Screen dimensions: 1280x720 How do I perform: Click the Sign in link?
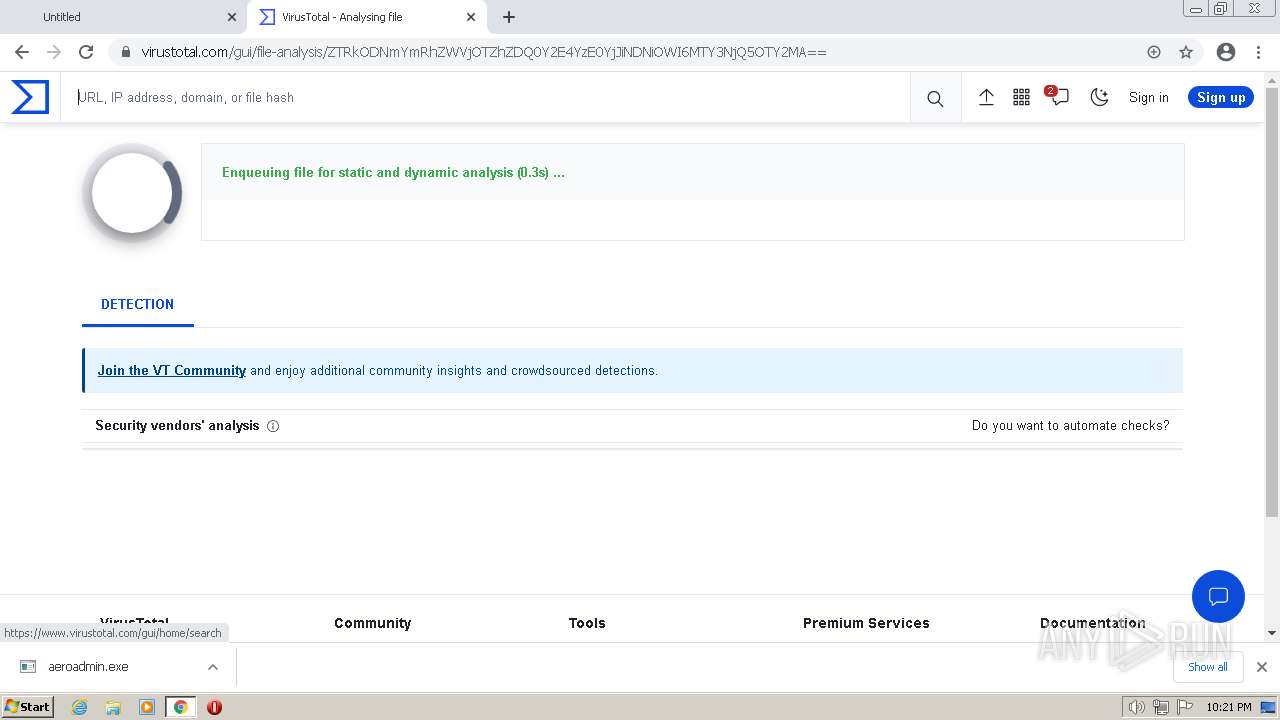[x=1148, y=97]
